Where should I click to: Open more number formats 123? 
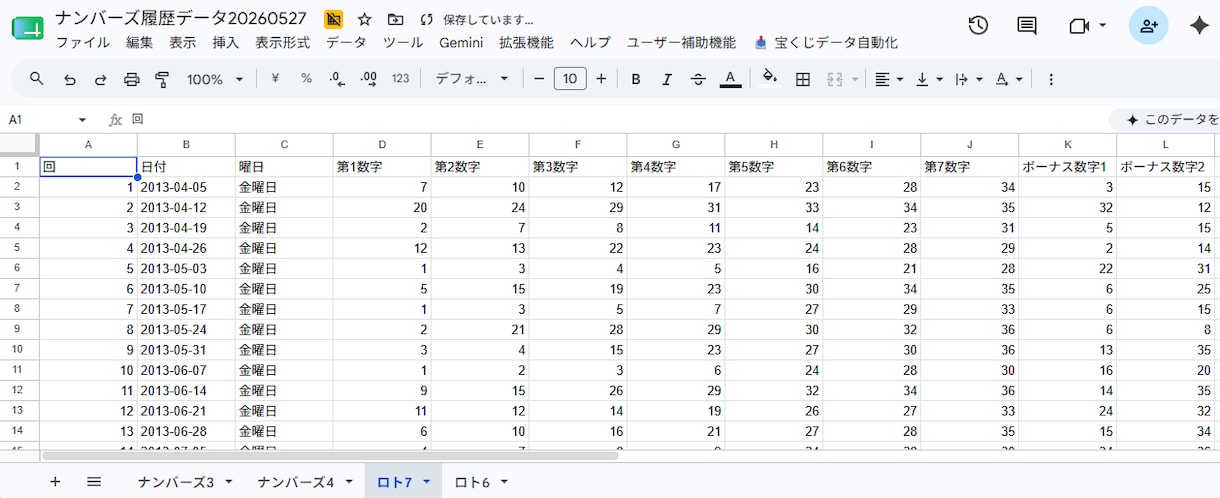pyautogui.click(x=400, y=79)
